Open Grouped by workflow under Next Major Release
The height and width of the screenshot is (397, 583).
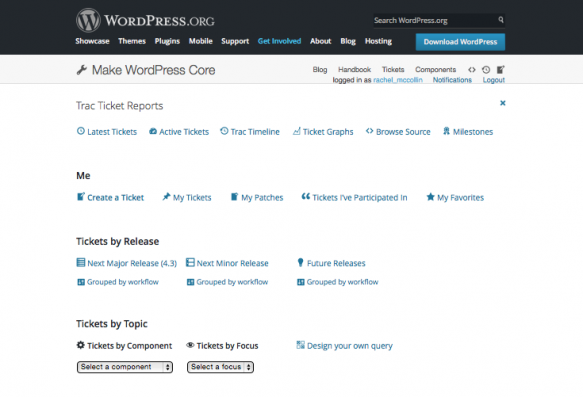pos(123,282)
